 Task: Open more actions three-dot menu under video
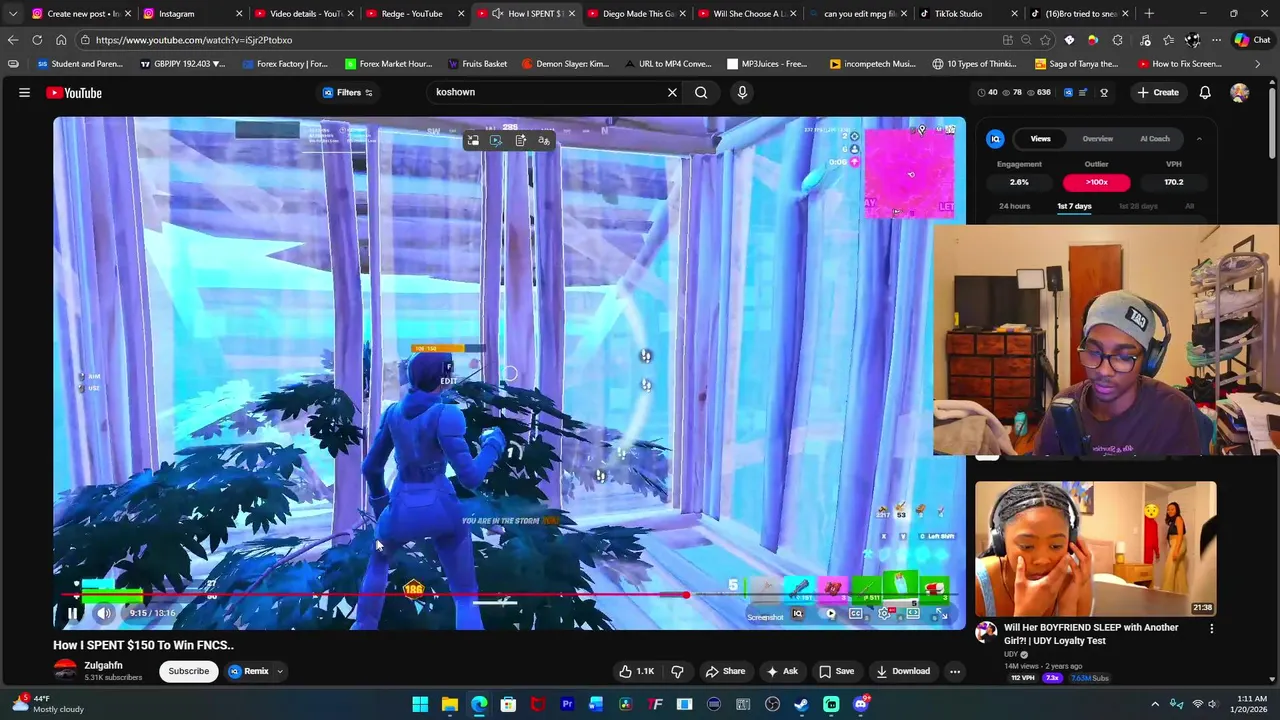point(955,671)
